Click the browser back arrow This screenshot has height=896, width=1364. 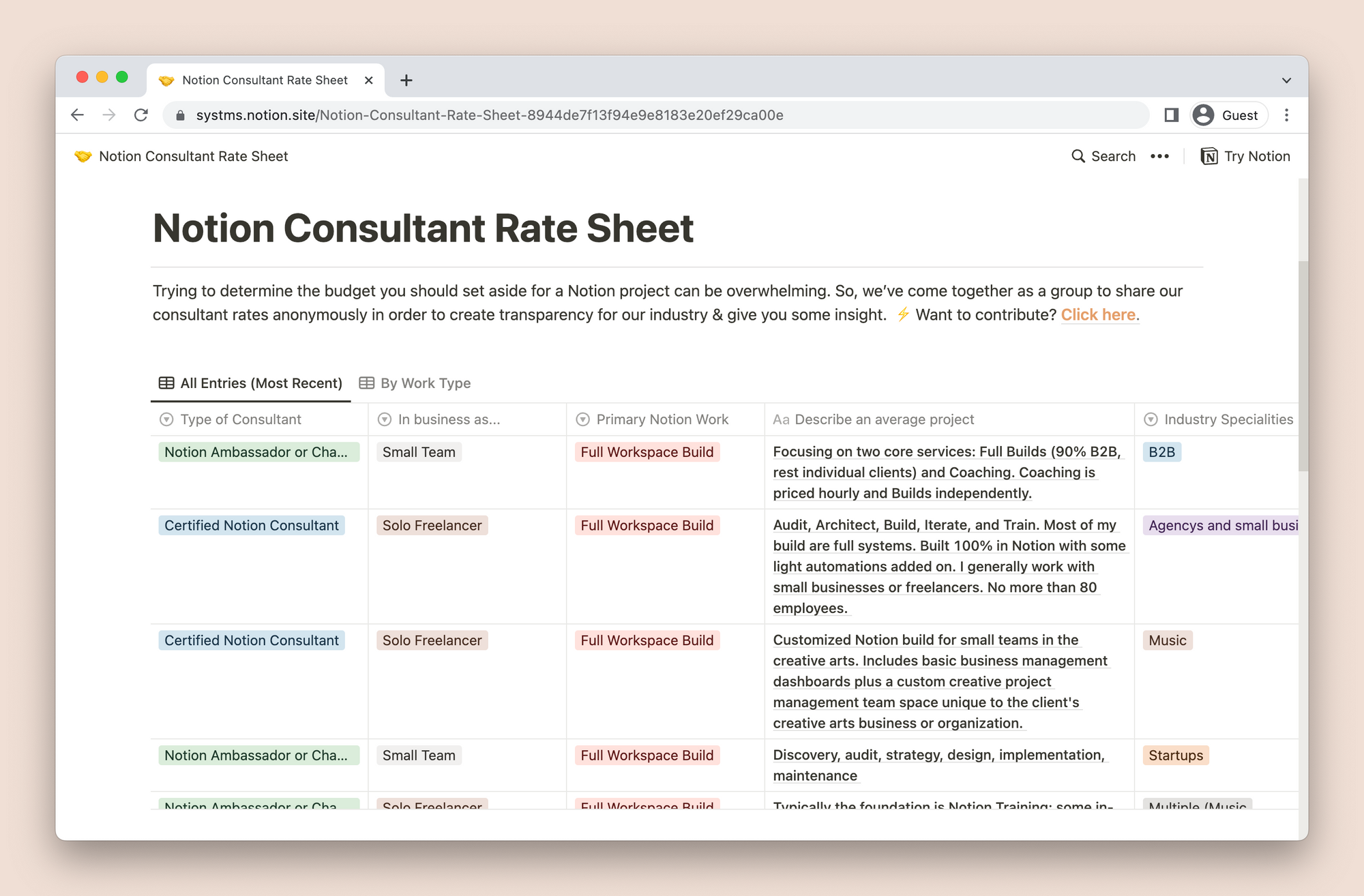point(77,115)
